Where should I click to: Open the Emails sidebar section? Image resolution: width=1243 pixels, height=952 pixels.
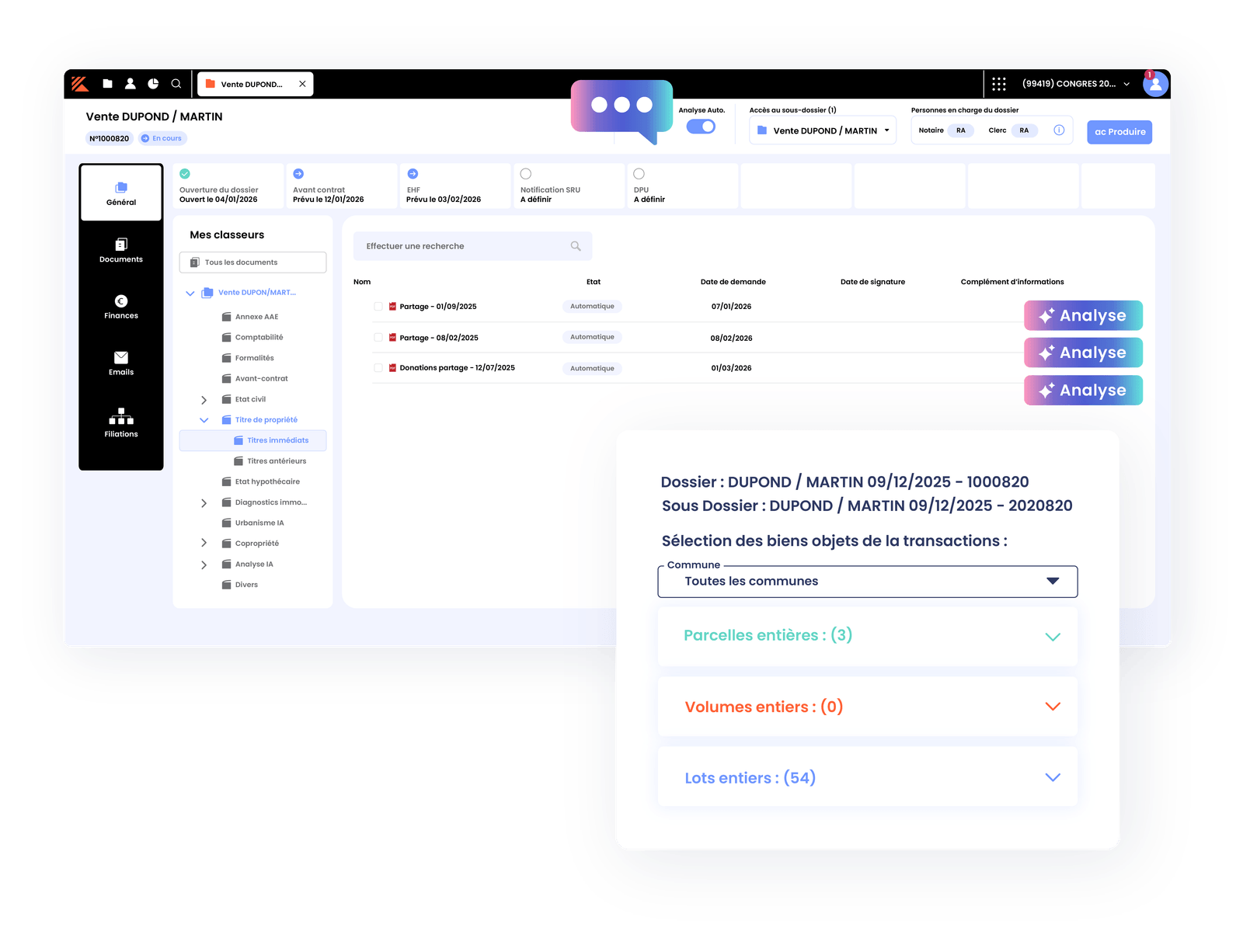[121, 363]
